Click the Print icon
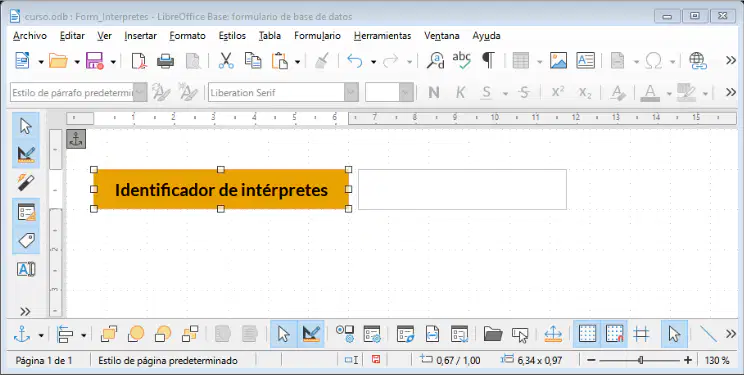 coord(165,61)
